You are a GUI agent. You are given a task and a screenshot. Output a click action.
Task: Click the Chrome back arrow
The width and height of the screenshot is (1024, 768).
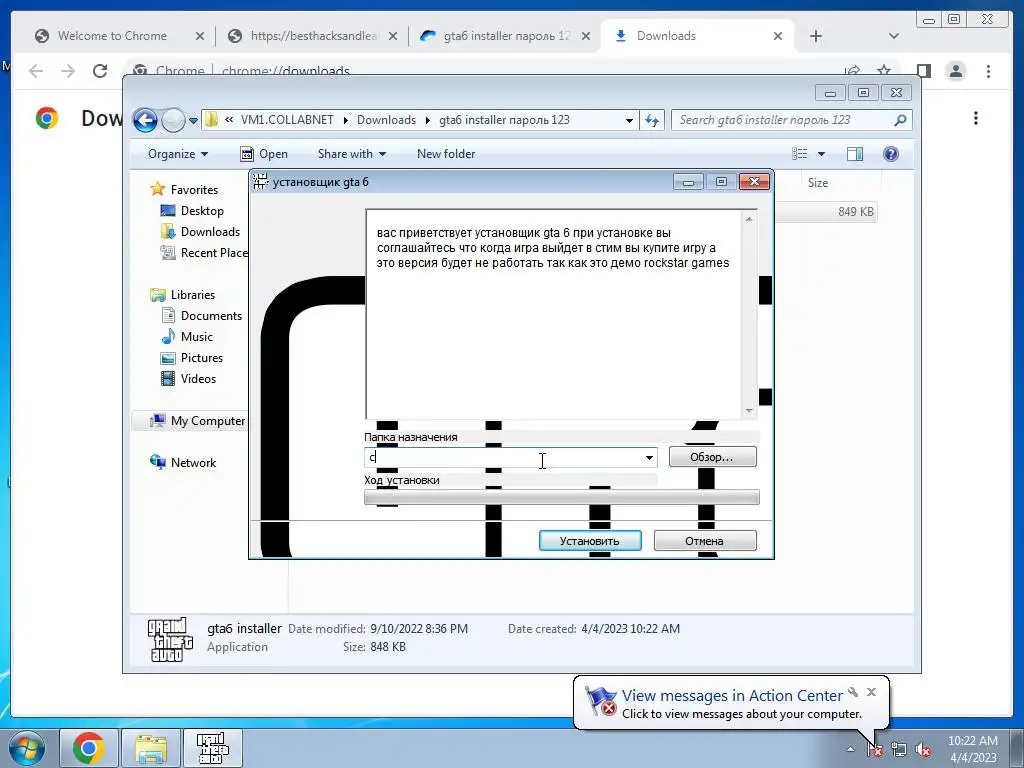point(36,71)
